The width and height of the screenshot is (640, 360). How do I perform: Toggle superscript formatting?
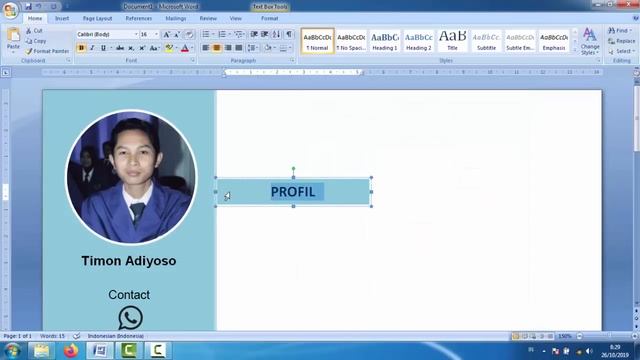(142, 48)
